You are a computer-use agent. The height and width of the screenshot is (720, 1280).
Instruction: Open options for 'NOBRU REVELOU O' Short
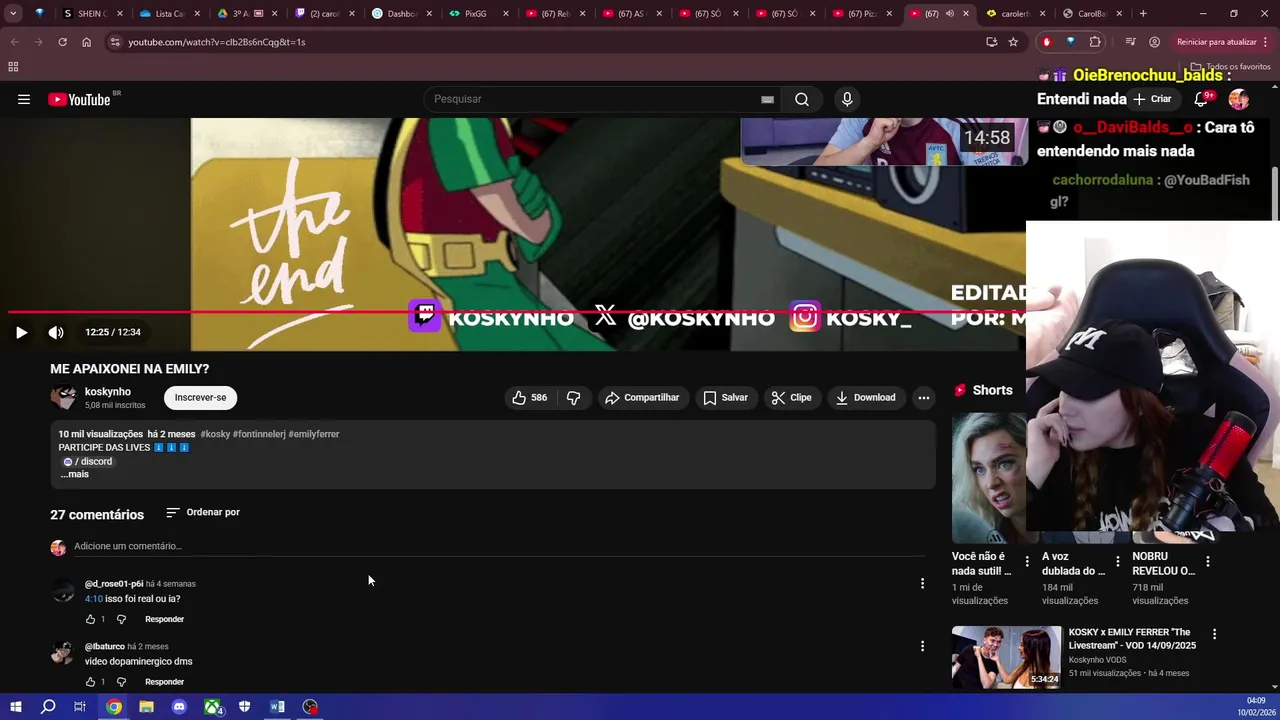point(1208,562)
